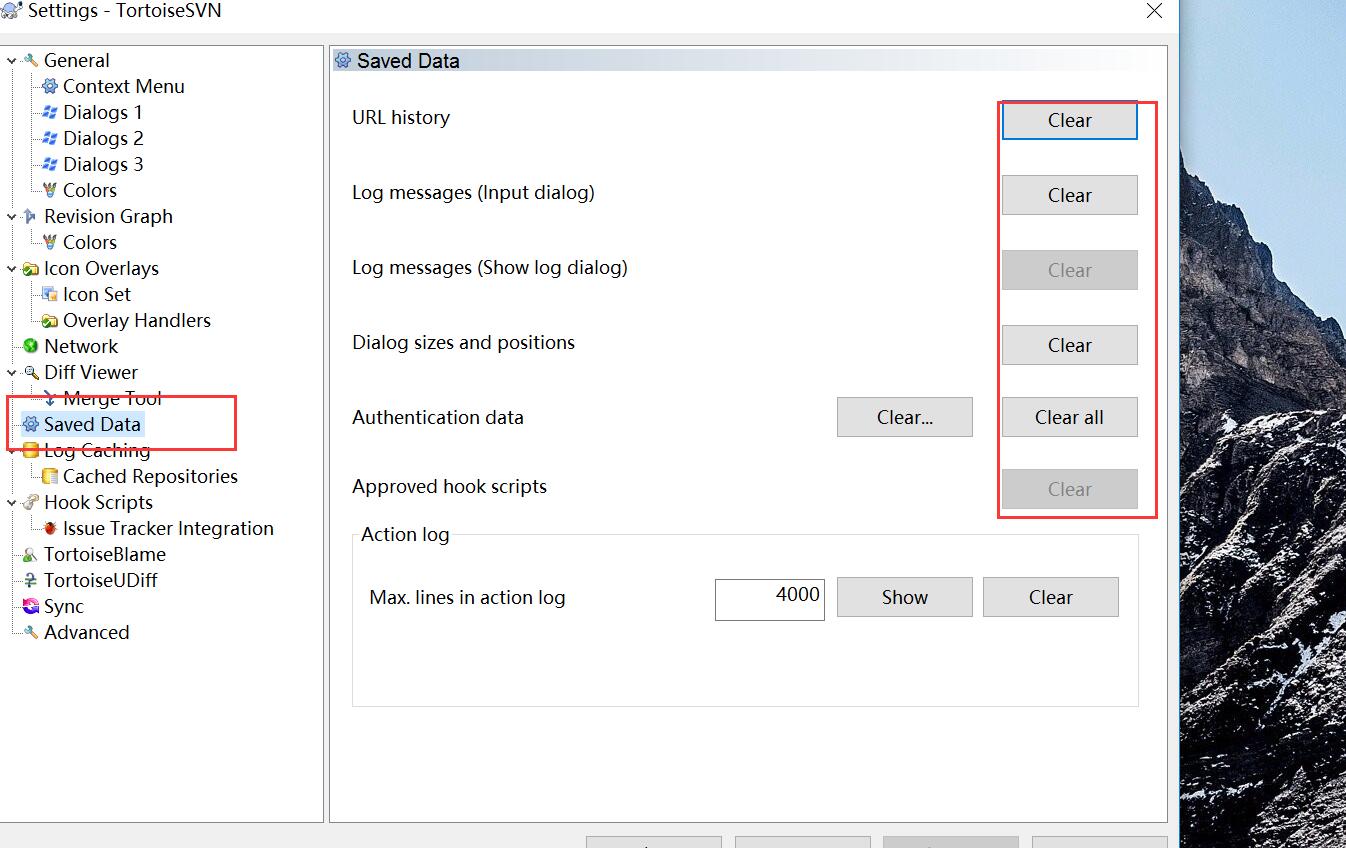Select the Issue Tracker Integration bug icon
This screenshot has height=848, width=1346.
[x=50, y=529]
